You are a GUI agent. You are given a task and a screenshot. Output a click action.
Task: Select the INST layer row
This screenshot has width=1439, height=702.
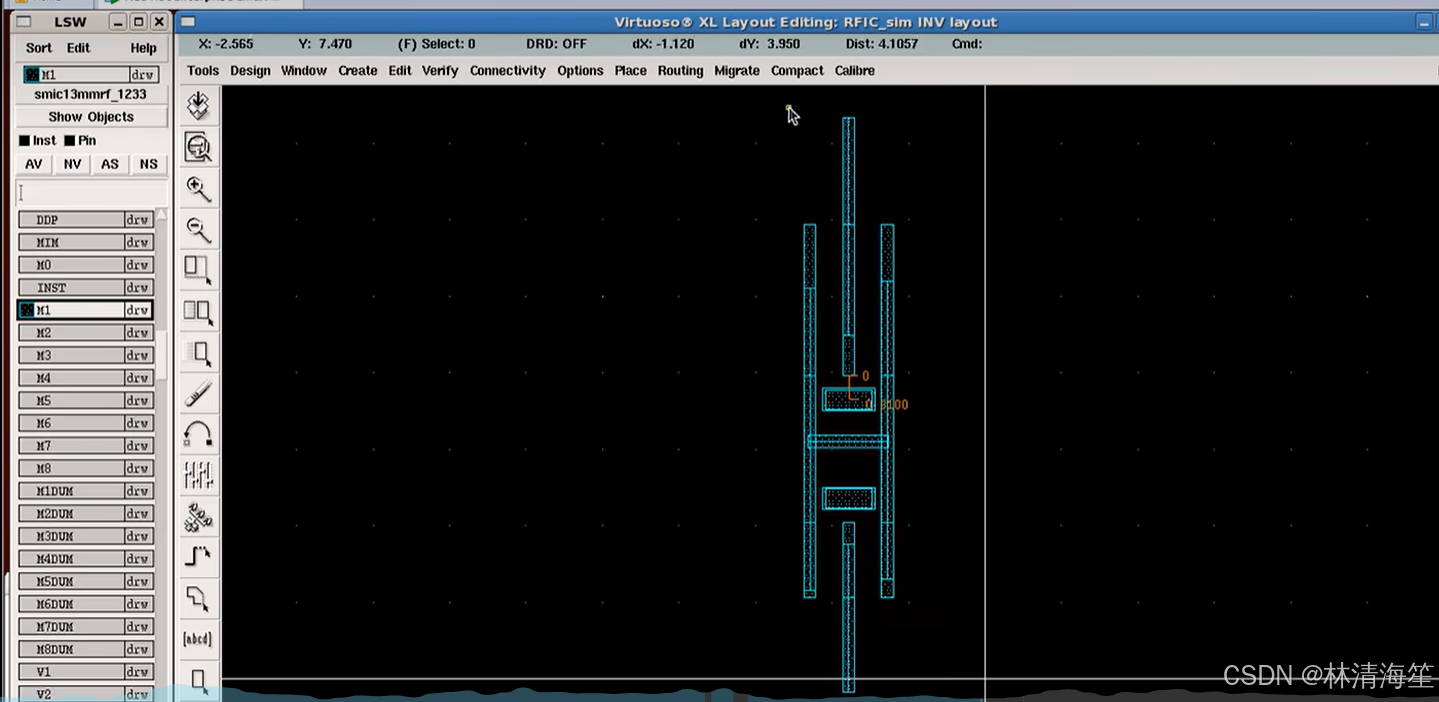pos(86,288)
